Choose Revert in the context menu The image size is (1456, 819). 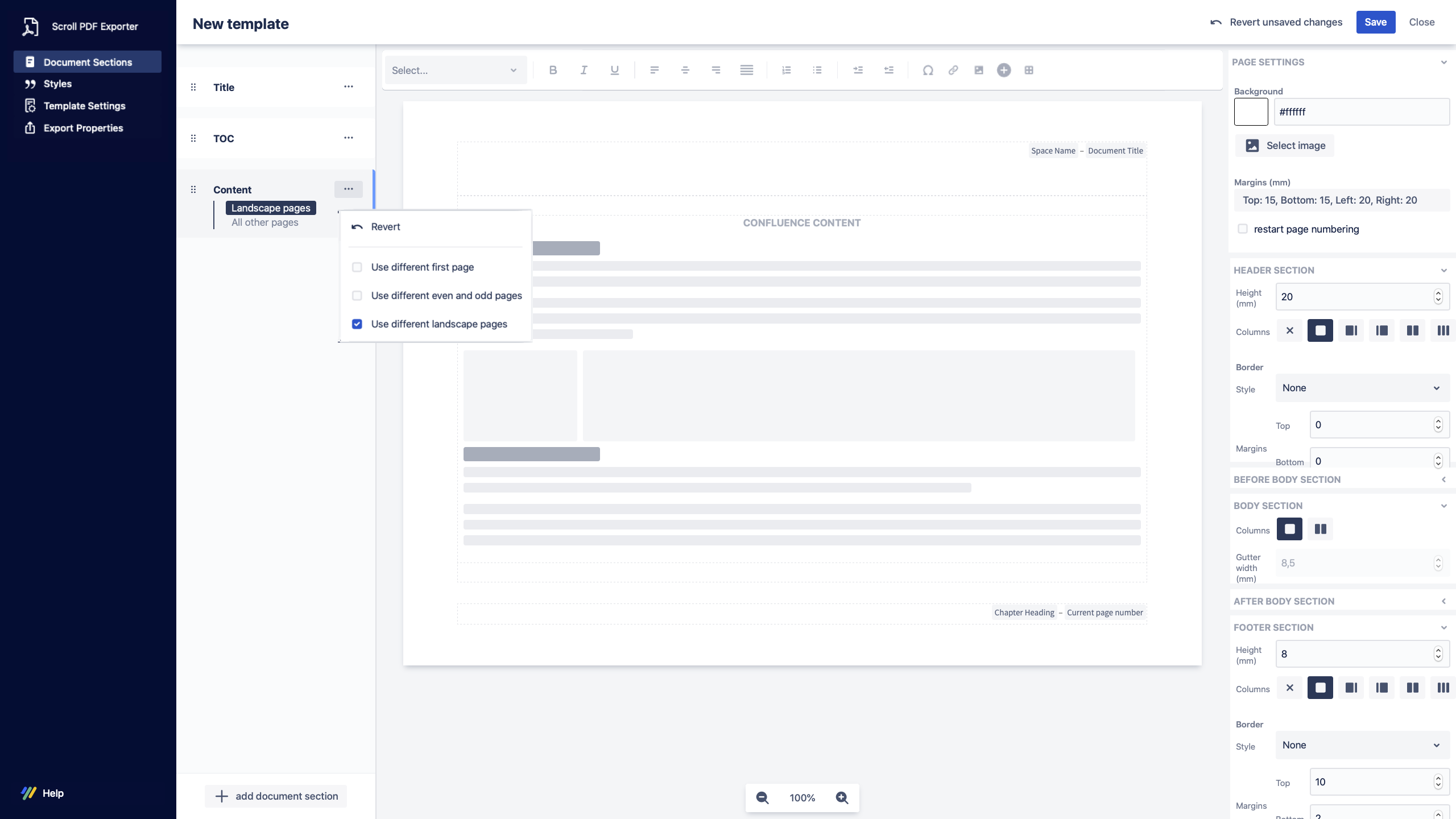(385, 227)
